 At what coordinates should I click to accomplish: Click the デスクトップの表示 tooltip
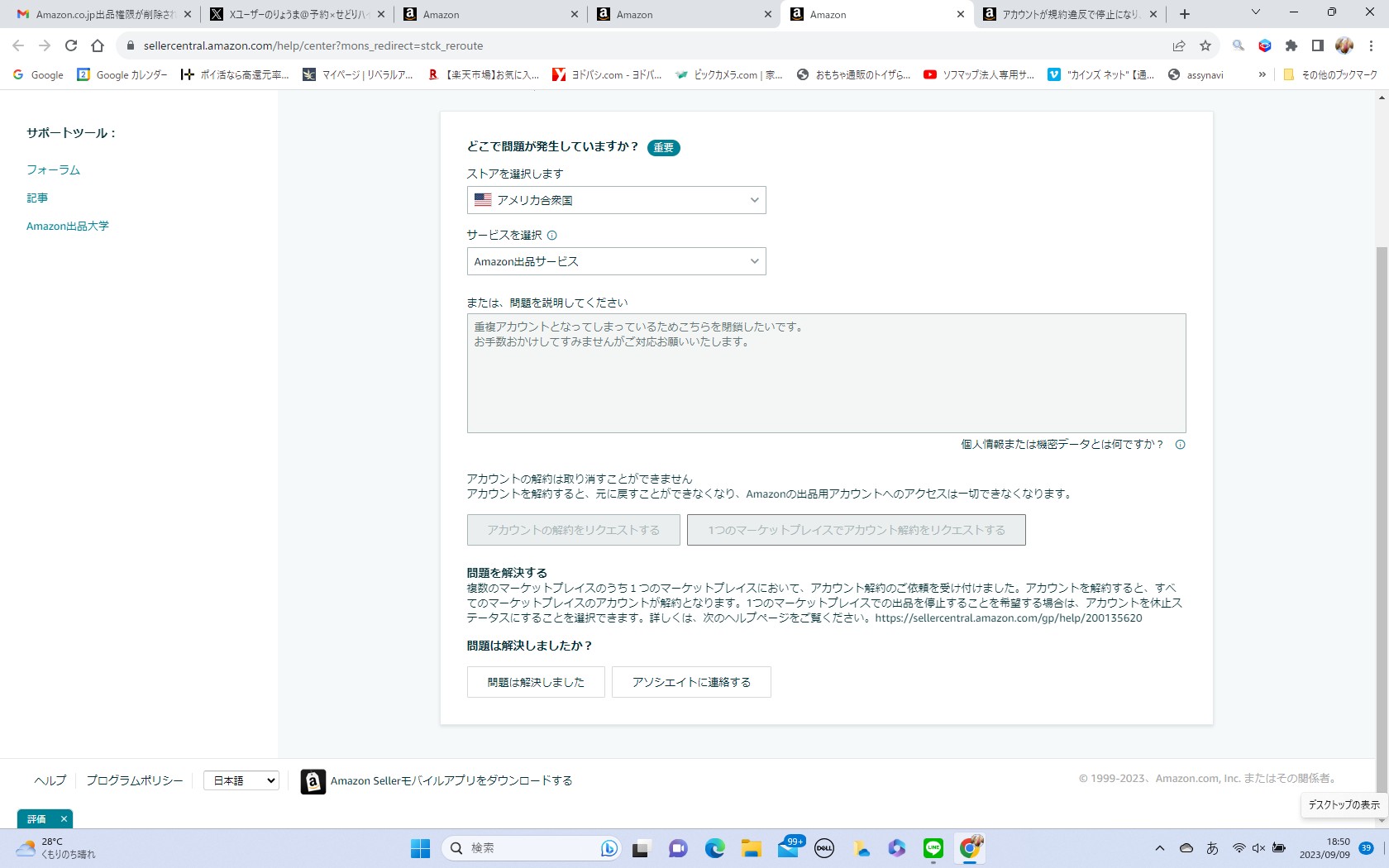(x=1344, y=804)
